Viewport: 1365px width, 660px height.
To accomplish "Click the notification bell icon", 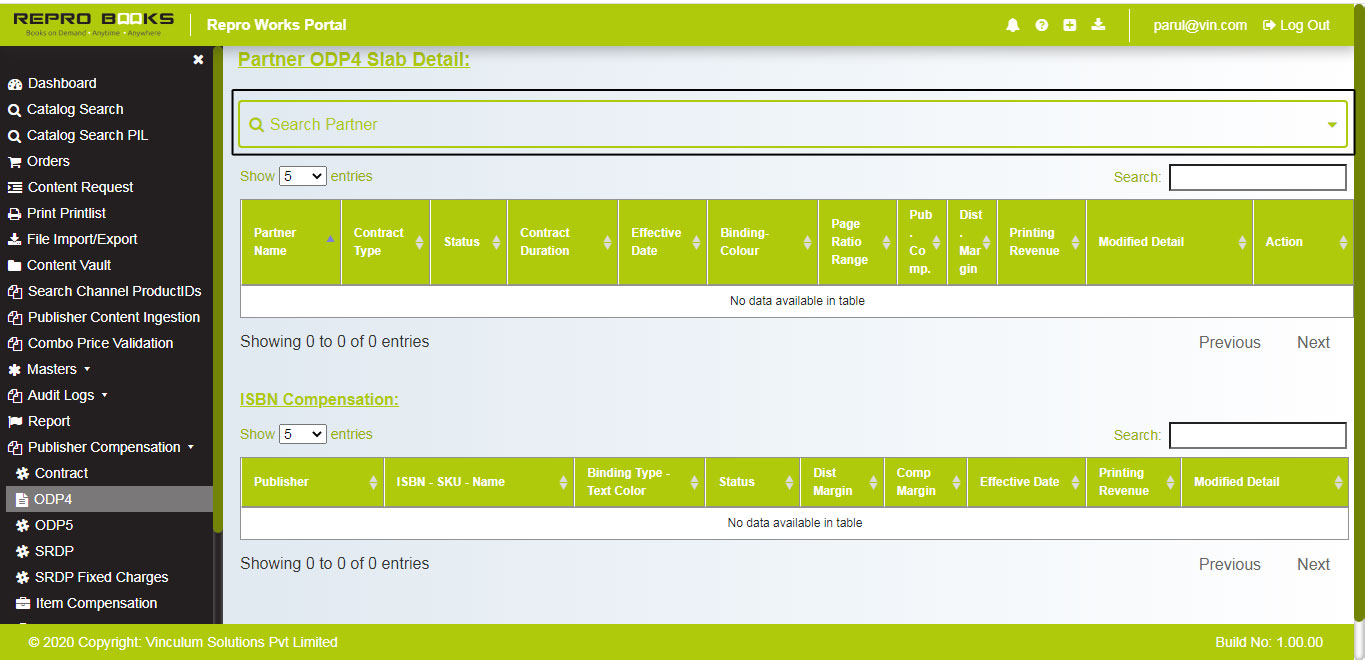I will point(1012,25).
